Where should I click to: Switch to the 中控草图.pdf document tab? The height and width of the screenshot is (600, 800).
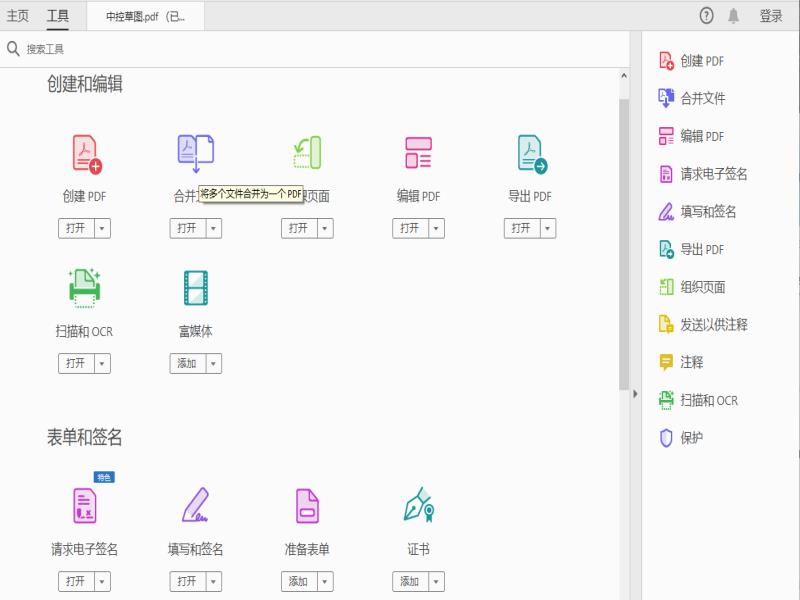click(144, 16)
